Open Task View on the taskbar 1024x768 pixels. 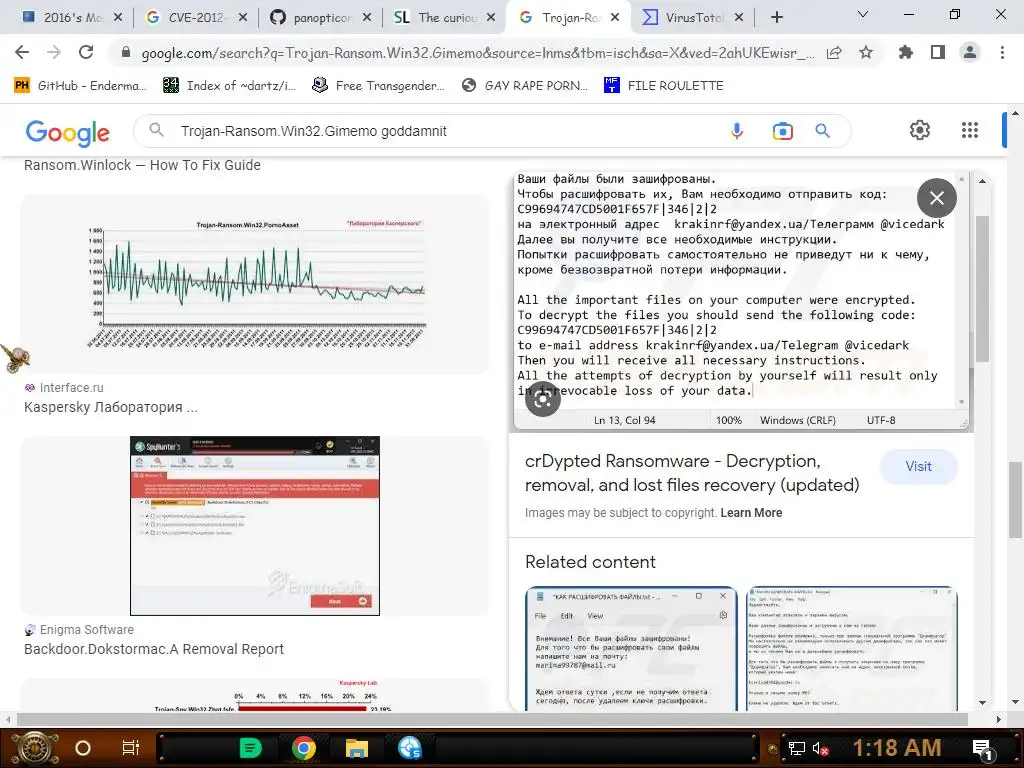tap(131, 748)
